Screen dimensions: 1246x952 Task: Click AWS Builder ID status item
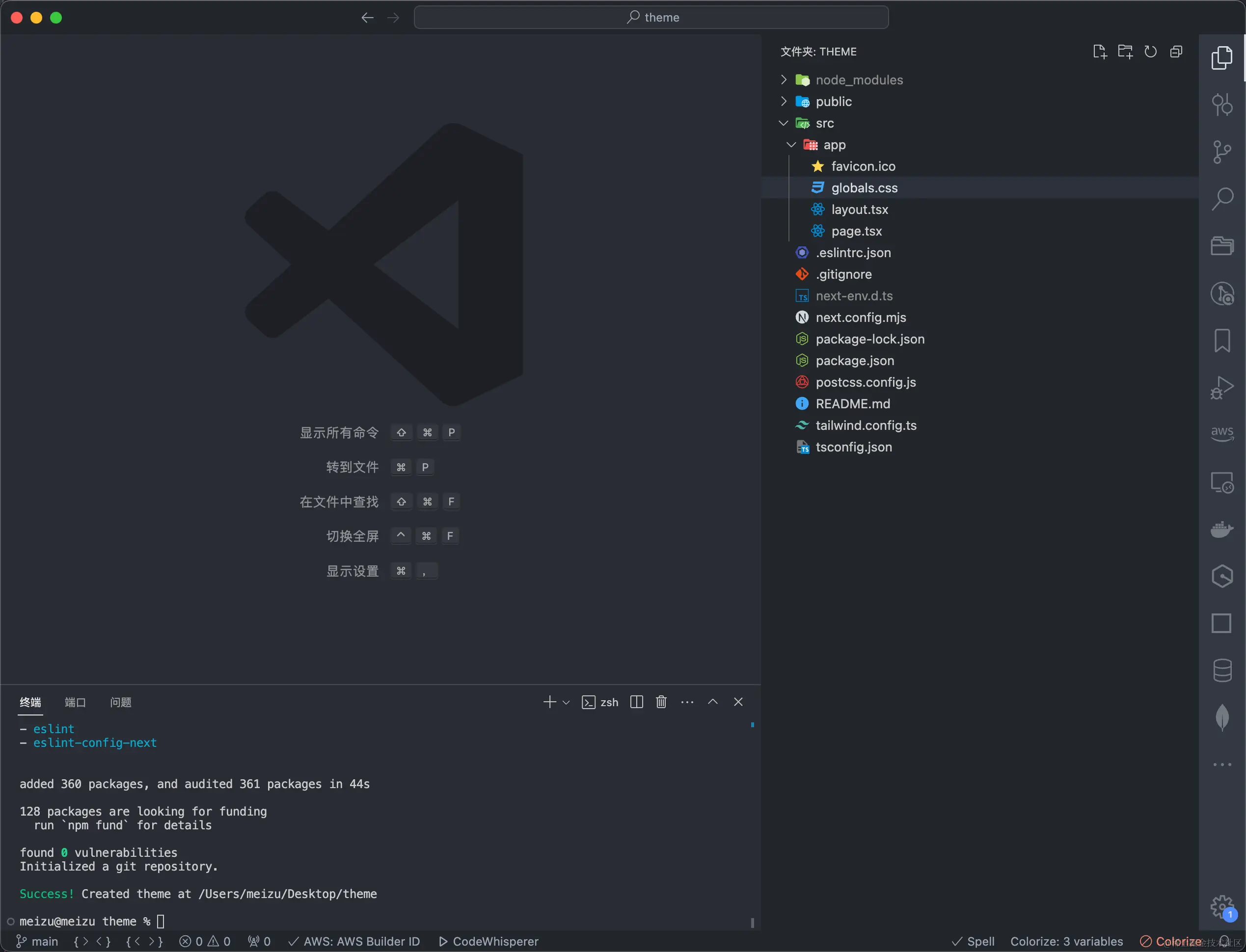coord(354,941)
